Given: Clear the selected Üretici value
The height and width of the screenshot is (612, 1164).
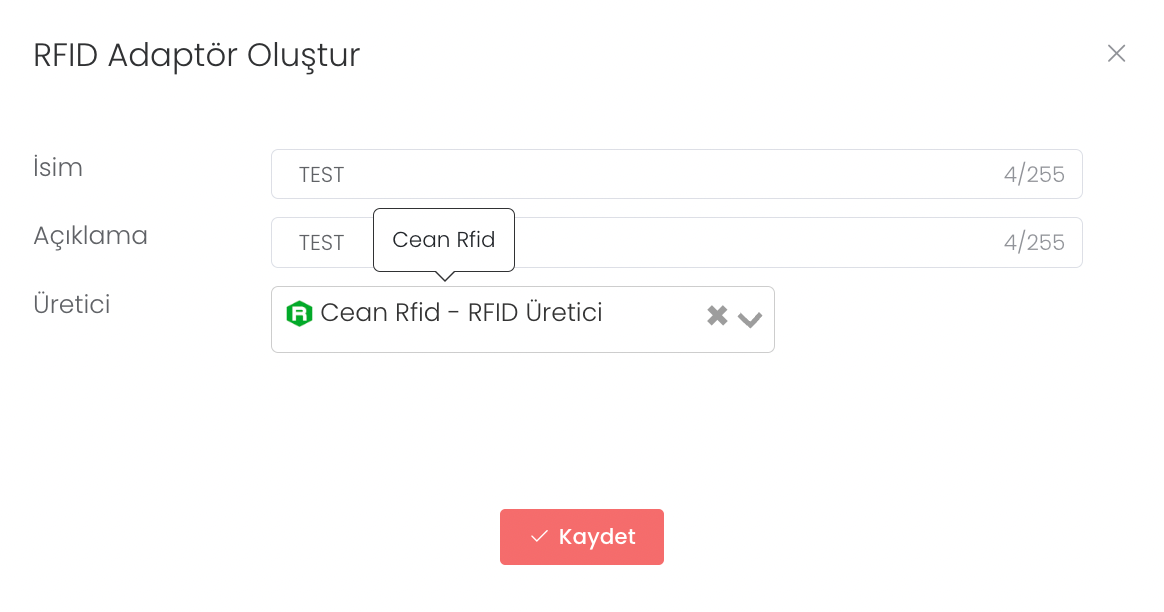Looking at the screenshot, I should coord(717,316).
